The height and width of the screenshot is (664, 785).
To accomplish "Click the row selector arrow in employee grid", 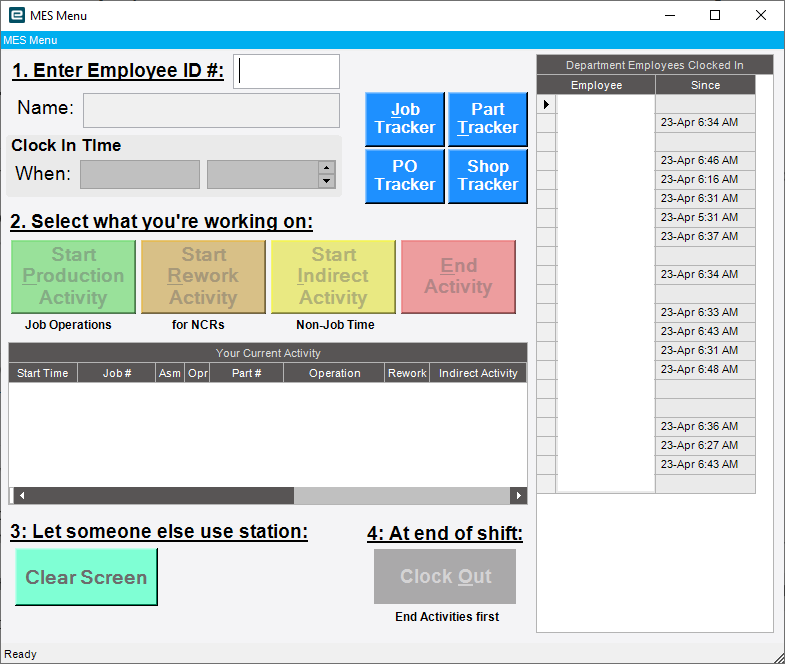I will tap(546, 104).
